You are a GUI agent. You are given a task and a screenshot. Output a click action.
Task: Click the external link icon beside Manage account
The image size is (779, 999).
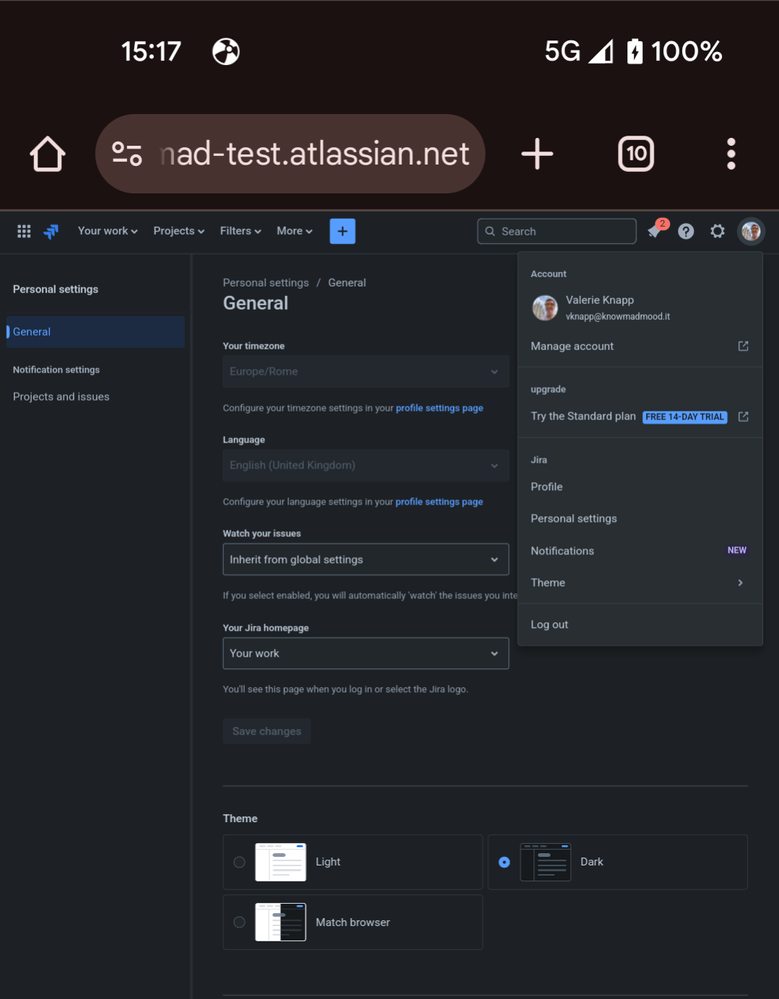pyautogui.click(x=743, y=346)
